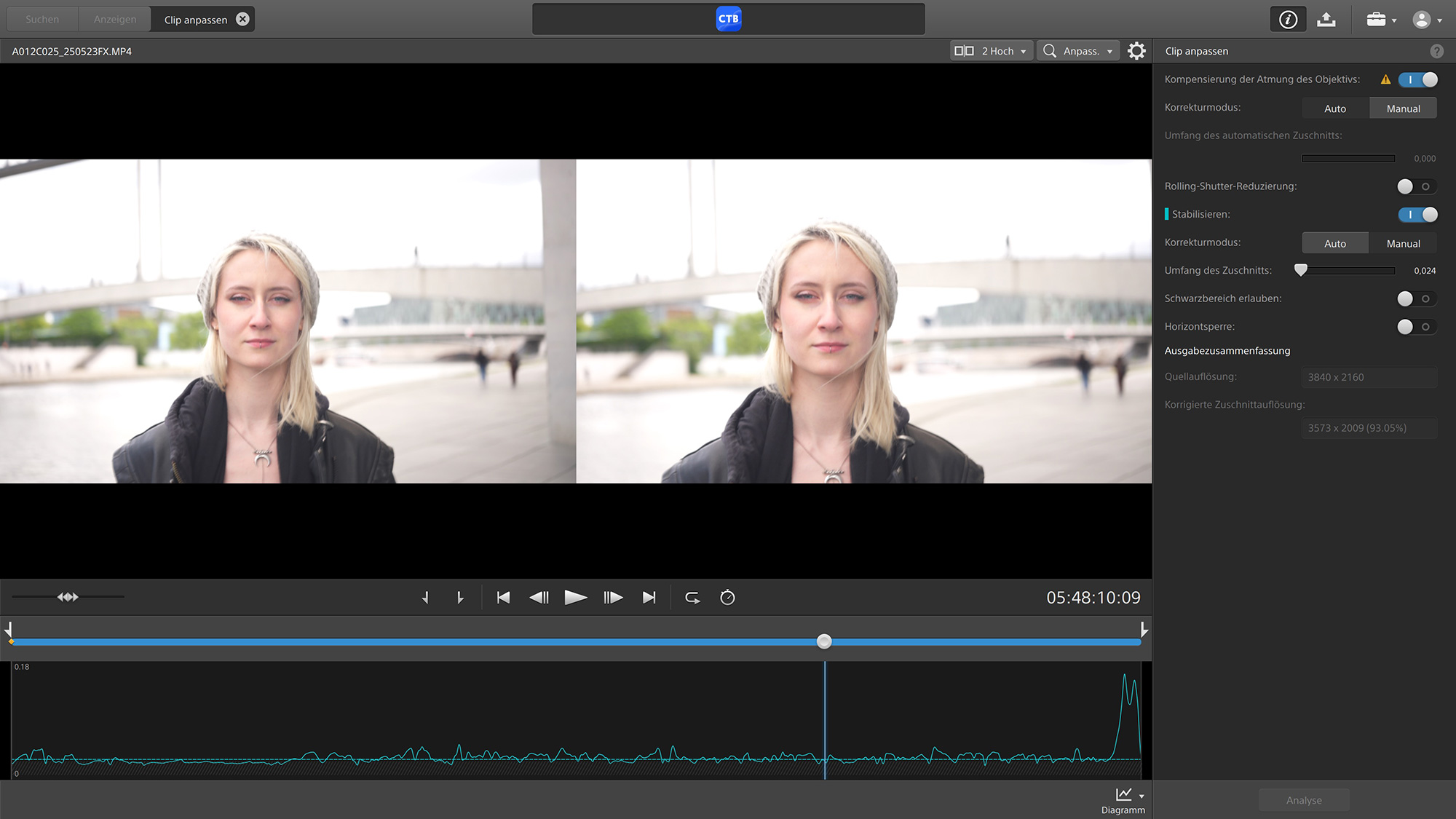Switch to the Suchen tab

click(x=42, y=20)
